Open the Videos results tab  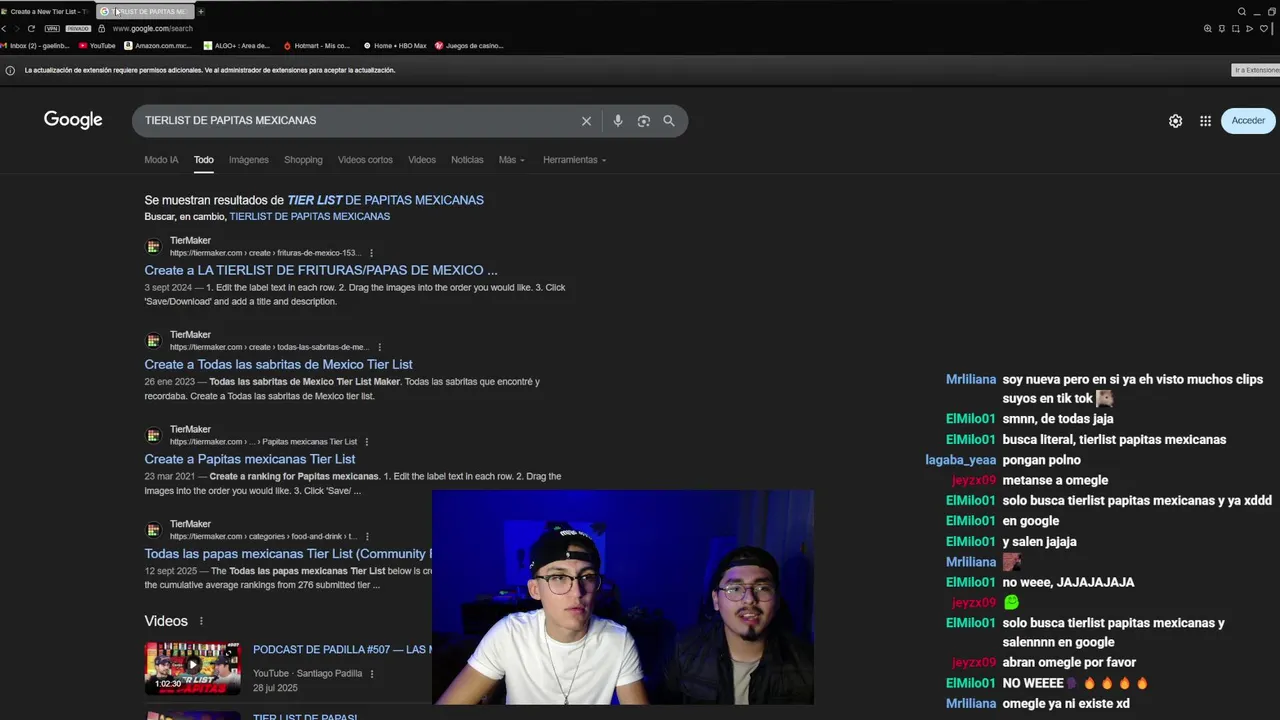[422, 160]
